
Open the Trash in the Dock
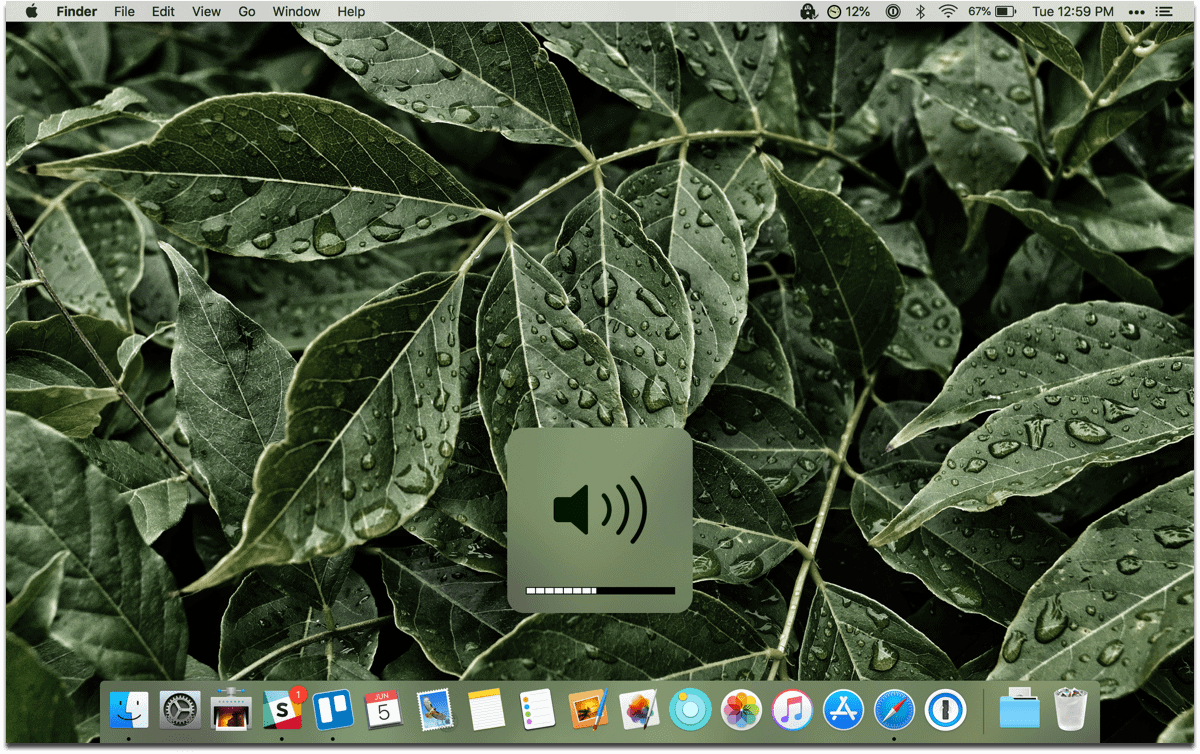(1071, 710)
